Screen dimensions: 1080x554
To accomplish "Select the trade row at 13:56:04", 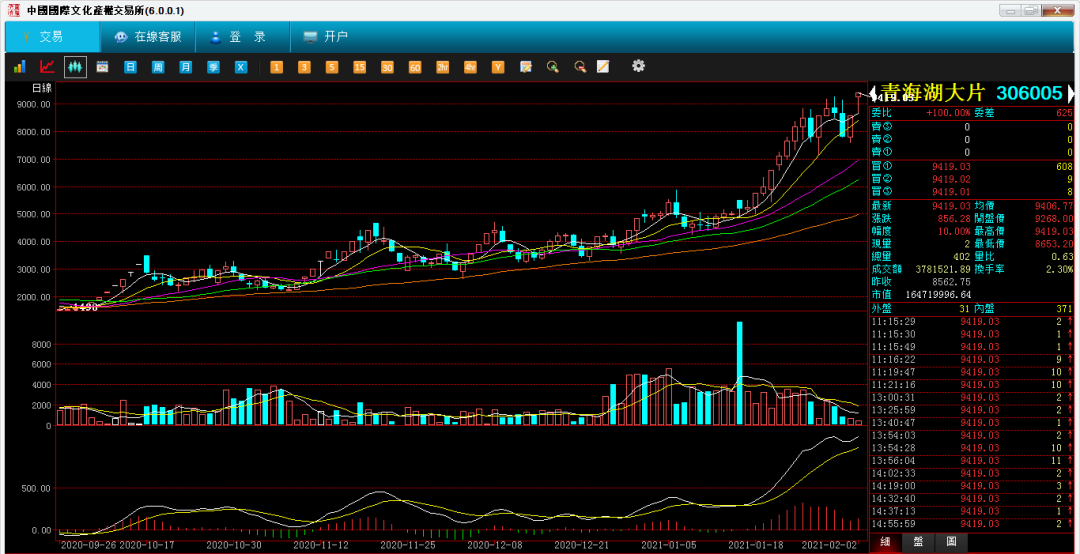I will [x=972, y=460].
